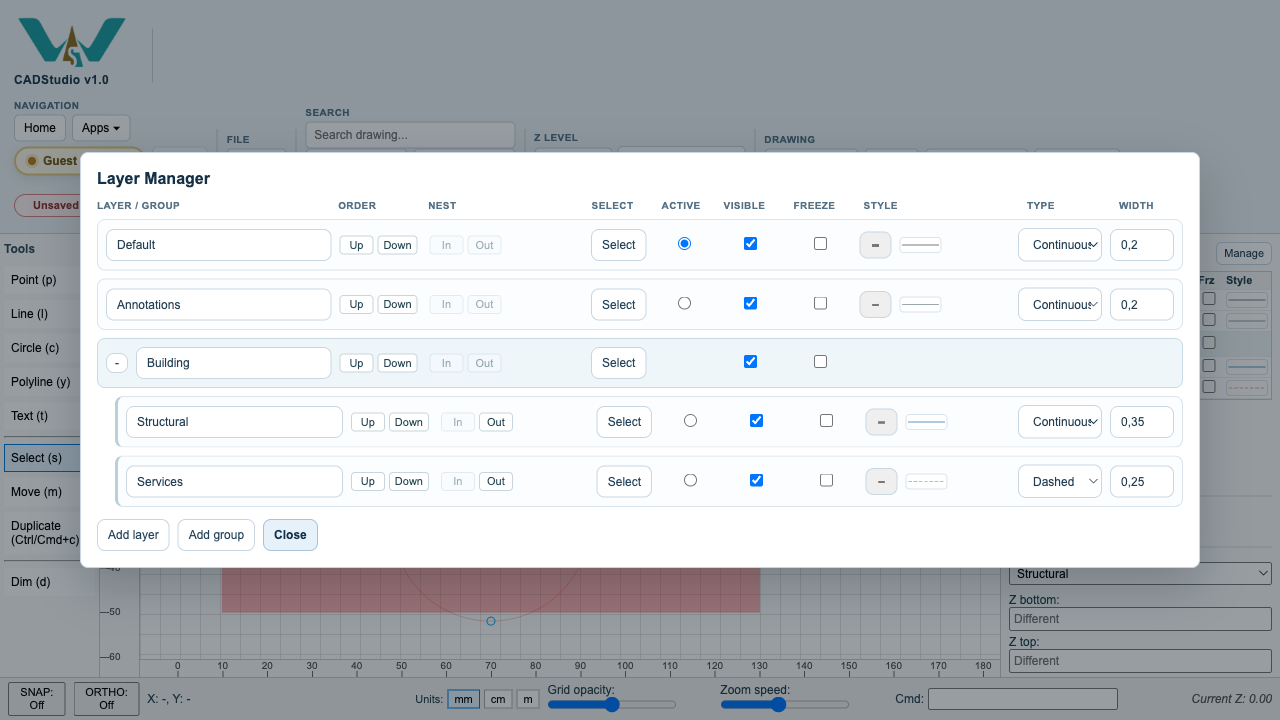The image size is (1280, 720).
Task: Open line type dropdown for Structural layer
Action: click(1060, 422)
